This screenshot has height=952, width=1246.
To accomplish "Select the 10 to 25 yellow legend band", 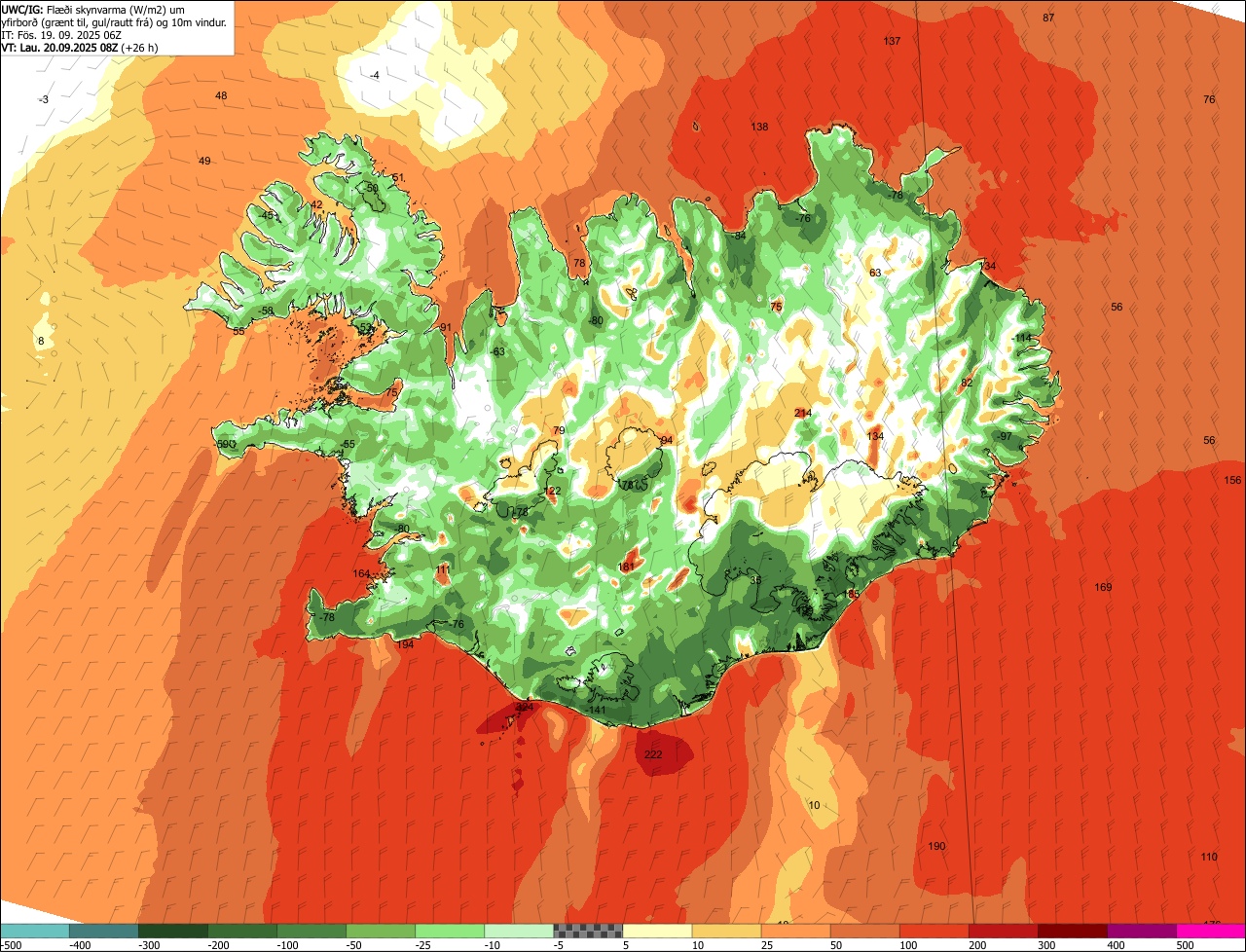I will [x=726, y=931].
